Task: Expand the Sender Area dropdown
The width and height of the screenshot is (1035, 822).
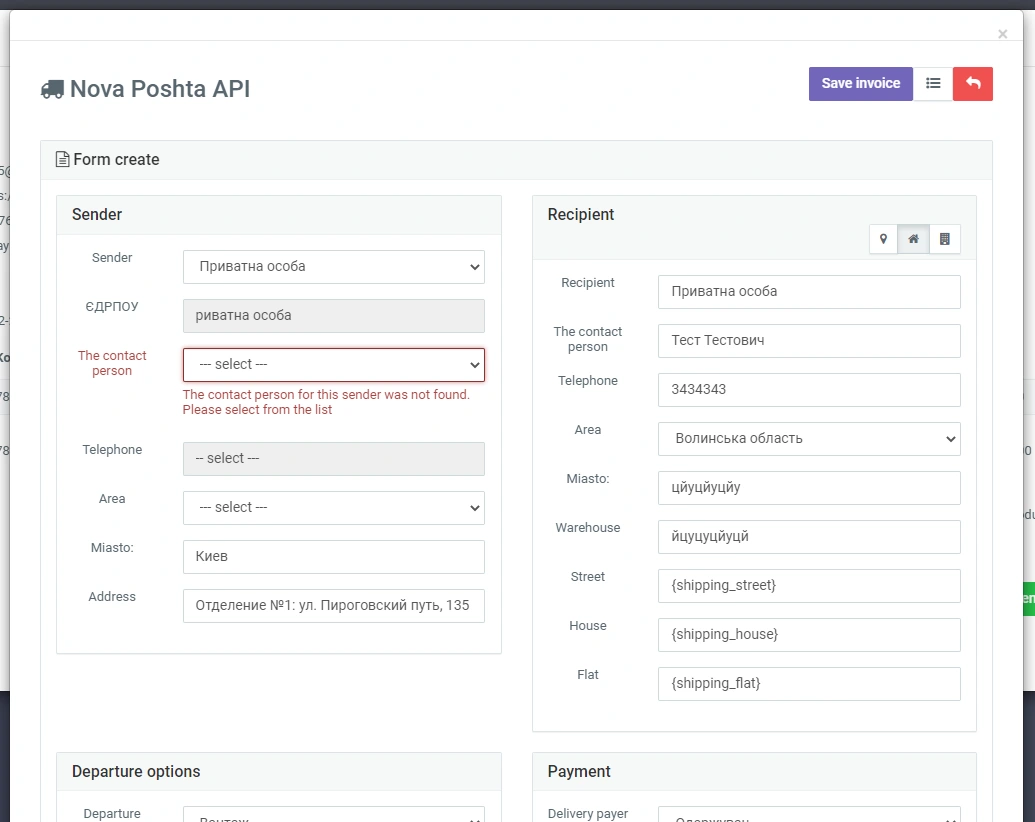Action: coord(333,508)
